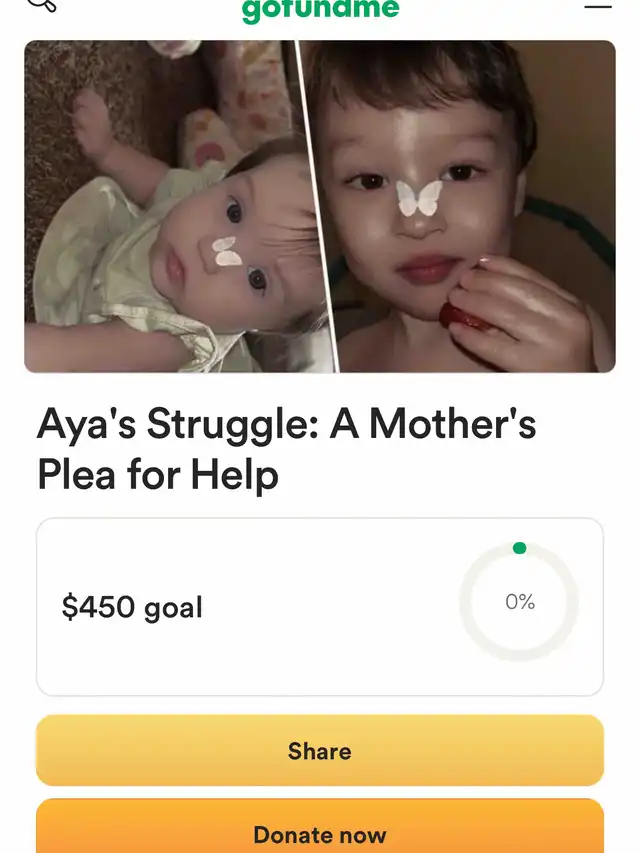
Task: Tap the red object held in hand
Action: click(461, 318)
